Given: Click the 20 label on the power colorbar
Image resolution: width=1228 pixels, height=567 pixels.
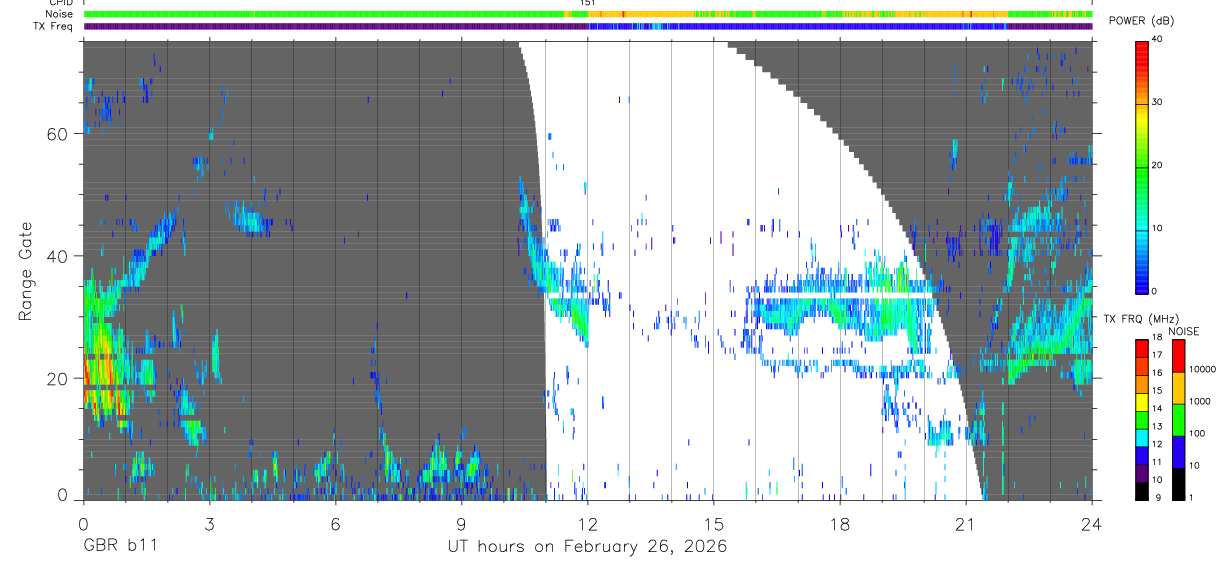Looking at the screenshot, I should click(x=1157, y=165).
